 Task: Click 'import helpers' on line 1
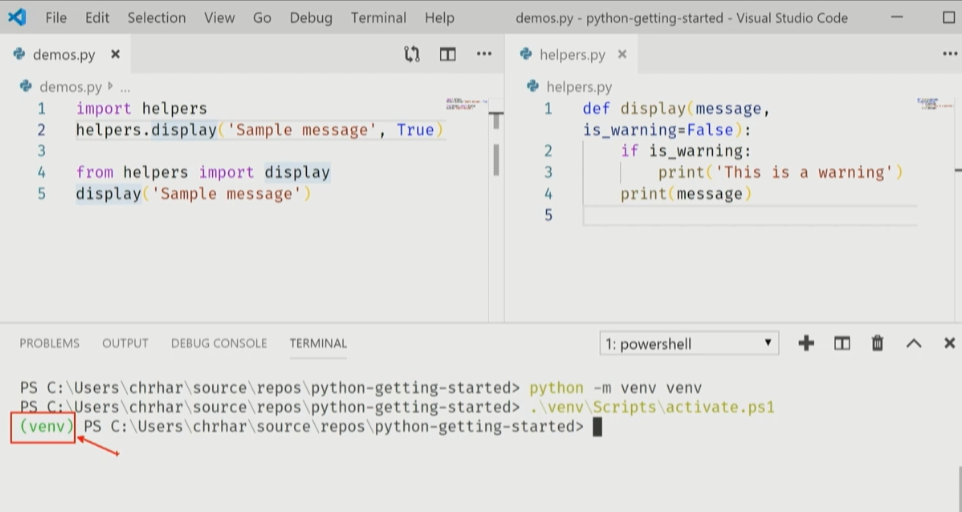tap(142, 109)
